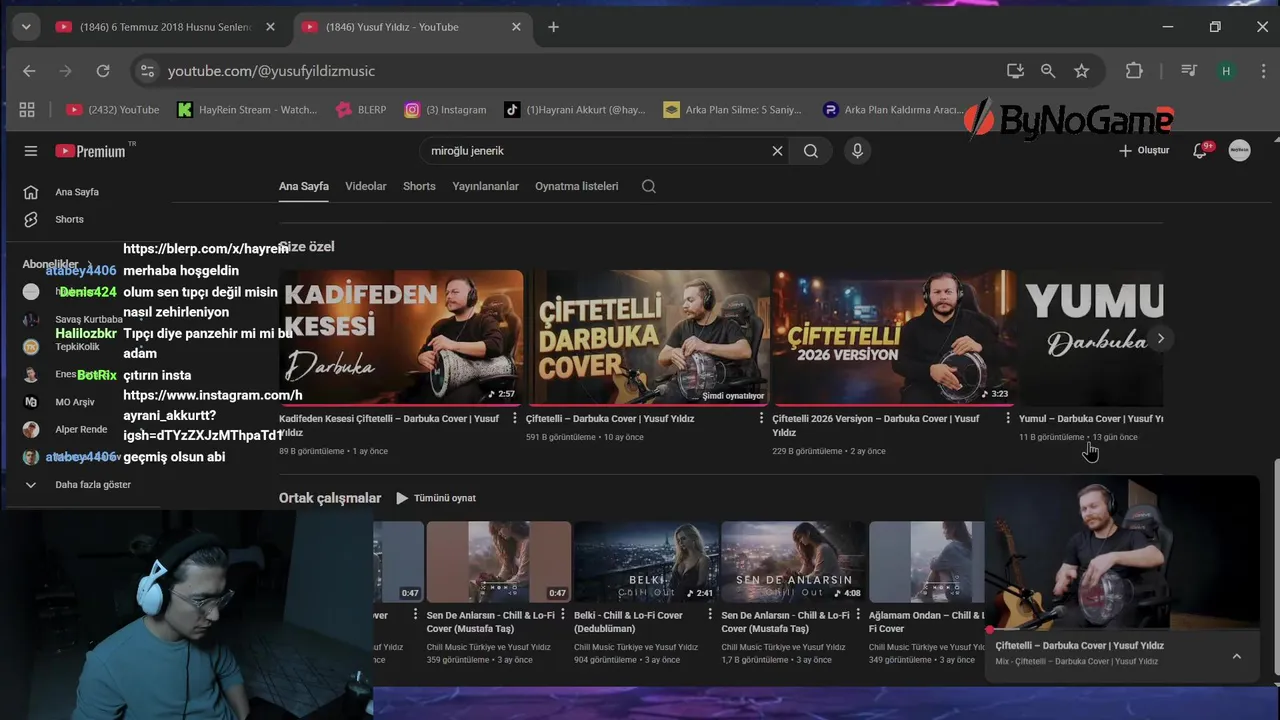Click the YouTube Premium logo
1280x720 pixels.
(91, 151)
